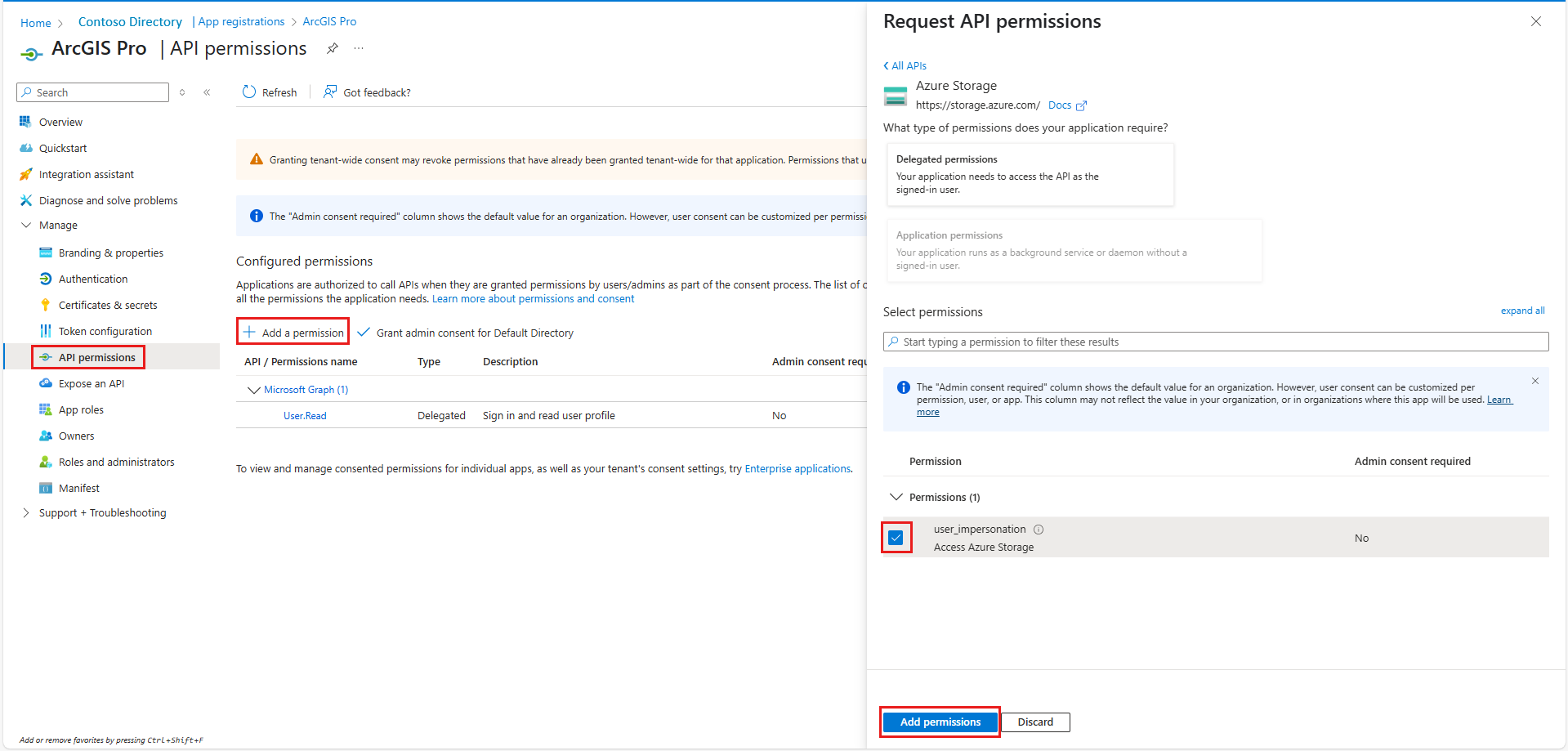Click the info icon beside user_impersonation

1039,530
